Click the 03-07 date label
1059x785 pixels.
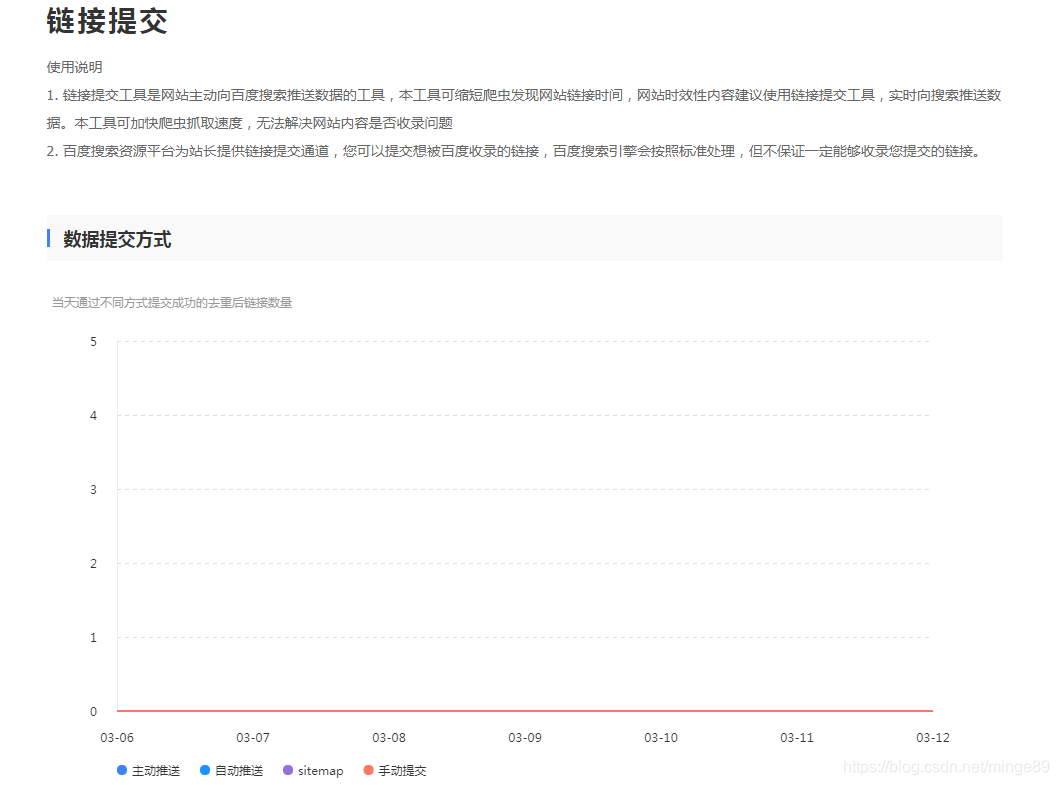pos(253,738)
